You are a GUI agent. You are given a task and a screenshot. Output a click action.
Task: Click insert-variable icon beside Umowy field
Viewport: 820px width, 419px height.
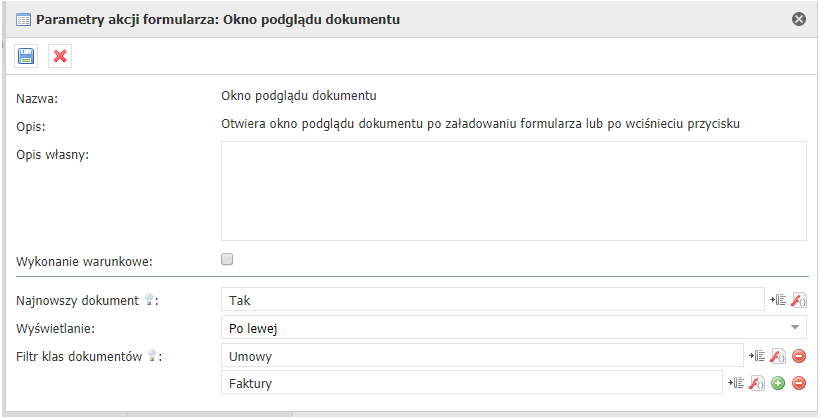757,356
